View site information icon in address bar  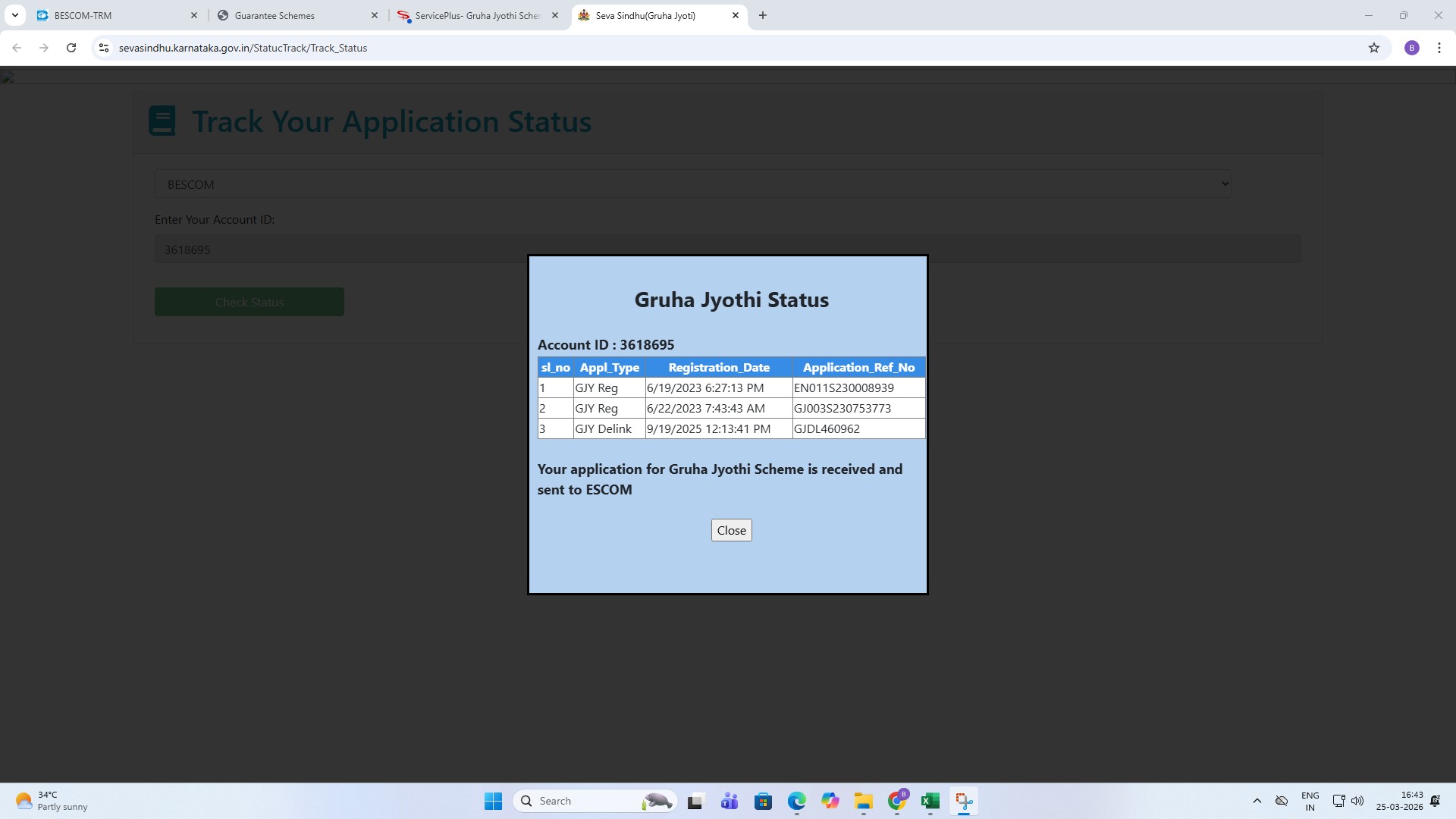[104, 48]
